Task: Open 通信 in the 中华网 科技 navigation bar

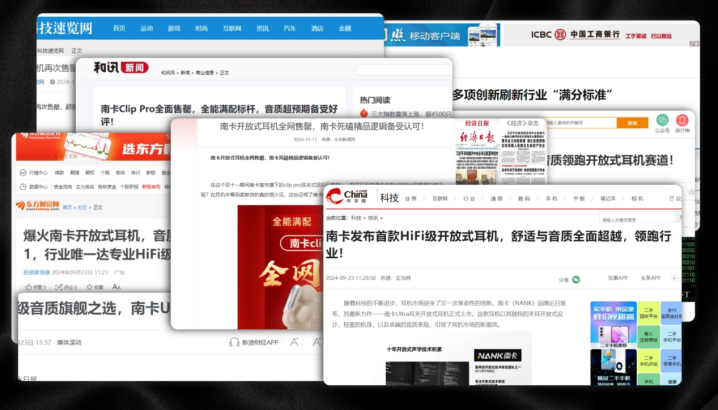Action: tap(496, 198)
